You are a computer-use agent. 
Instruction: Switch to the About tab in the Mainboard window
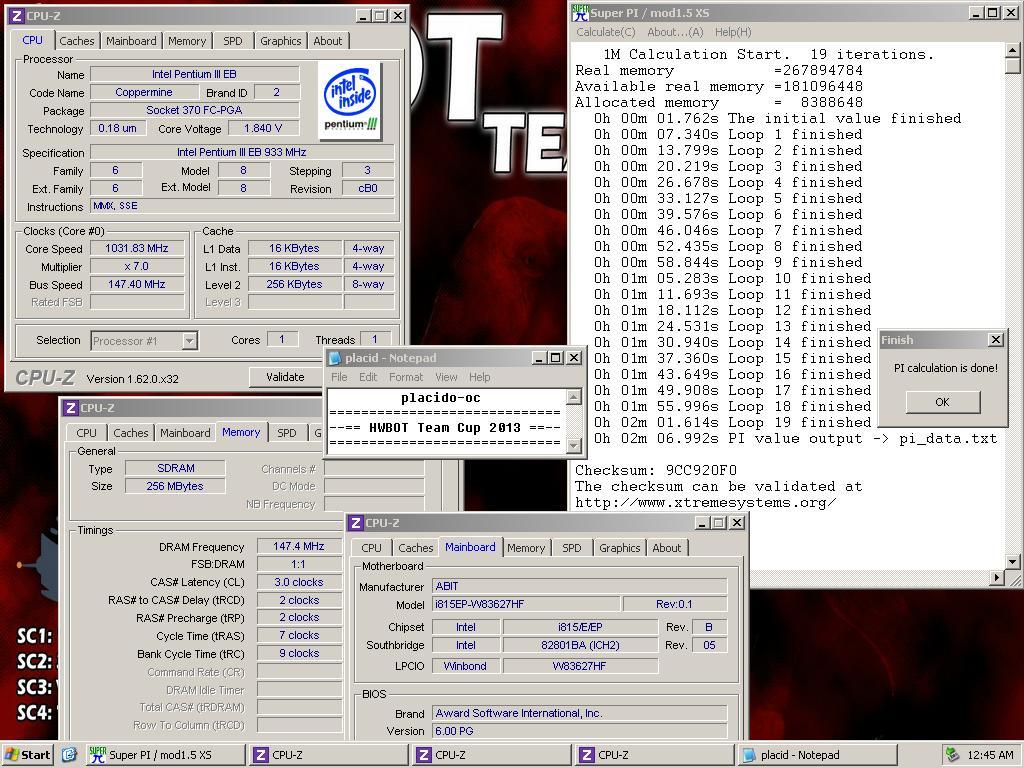click(x=667, y=548)
